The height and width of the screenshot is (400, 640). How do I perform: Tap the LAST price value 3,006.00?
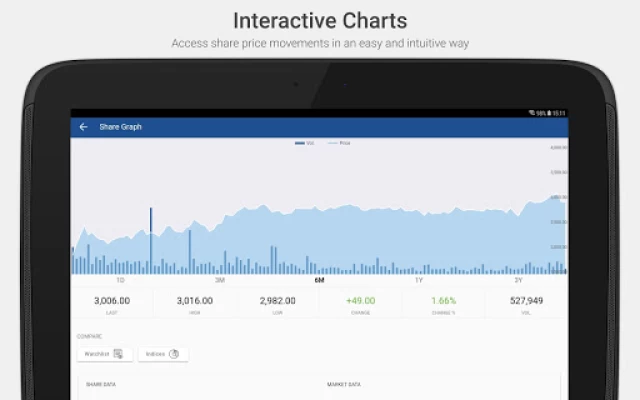(112, 301)
